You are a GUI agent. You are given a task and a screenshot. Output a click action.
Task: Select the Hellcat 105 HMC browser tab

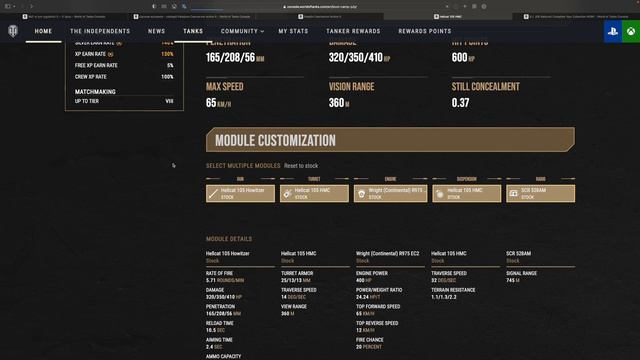[x=448, y=16]
